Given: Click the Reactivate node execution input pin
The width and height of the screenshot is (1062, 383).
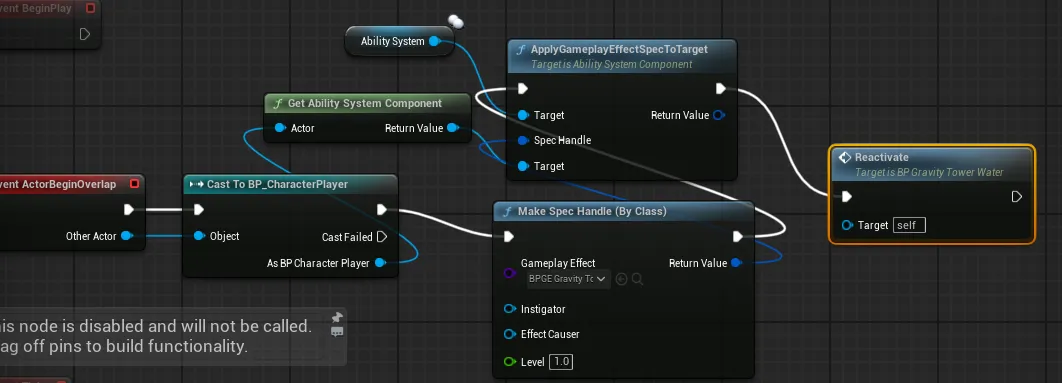Looking at the screenshot, I should [846, 197].
